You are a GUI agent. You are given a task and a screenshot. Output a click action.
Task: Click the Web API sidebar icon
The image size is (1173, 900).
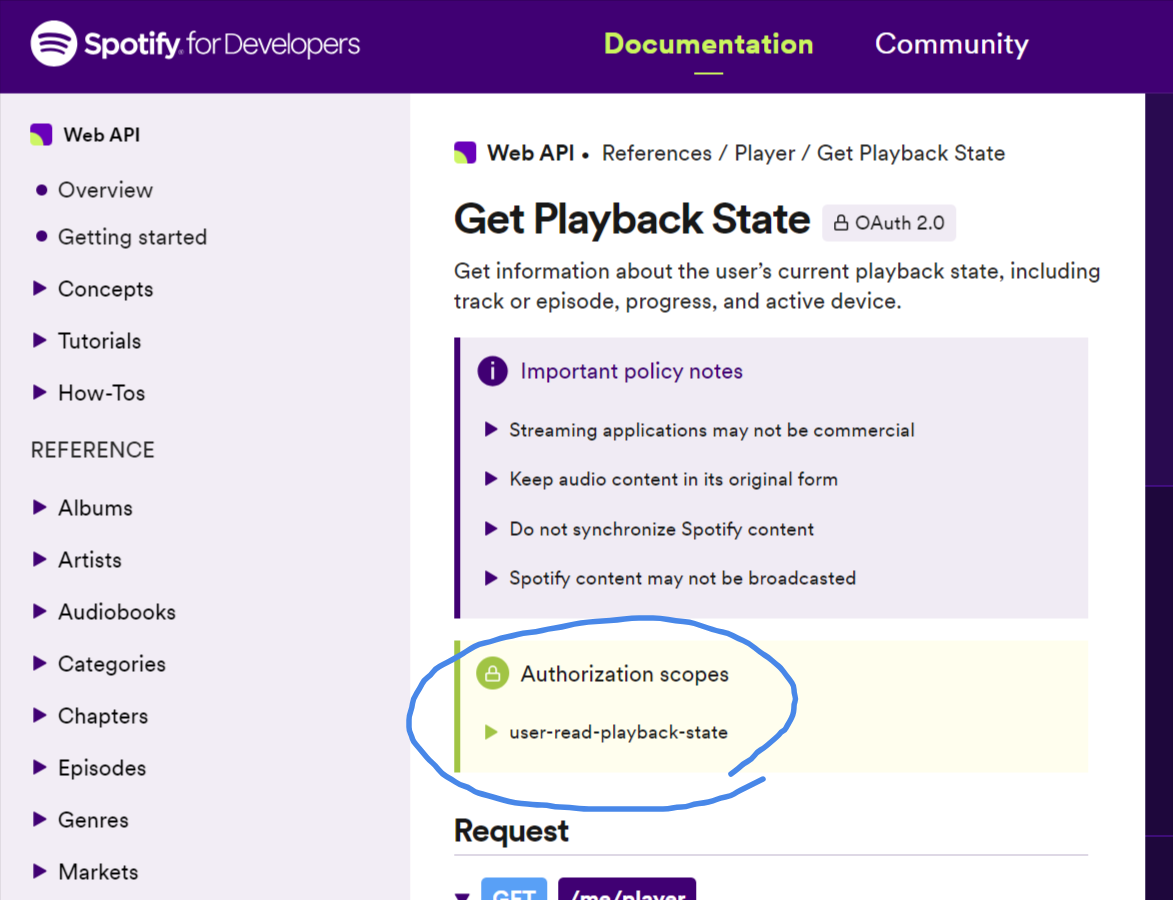41,135
